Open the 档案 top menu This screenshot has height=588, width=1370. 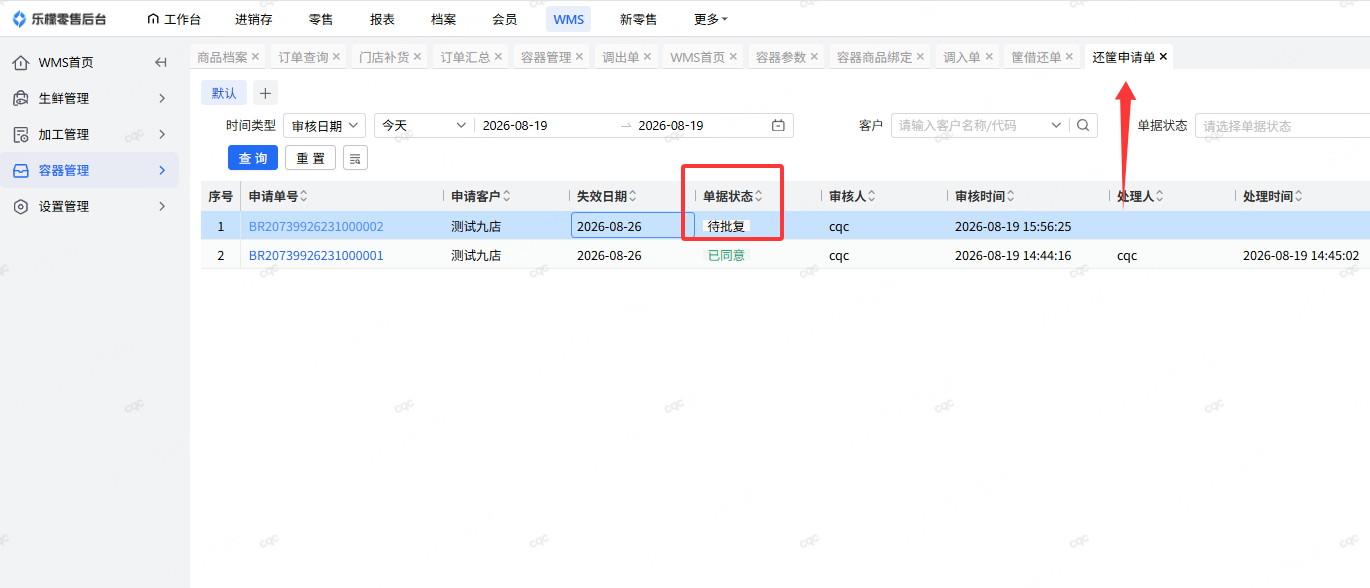pos(443,19)
